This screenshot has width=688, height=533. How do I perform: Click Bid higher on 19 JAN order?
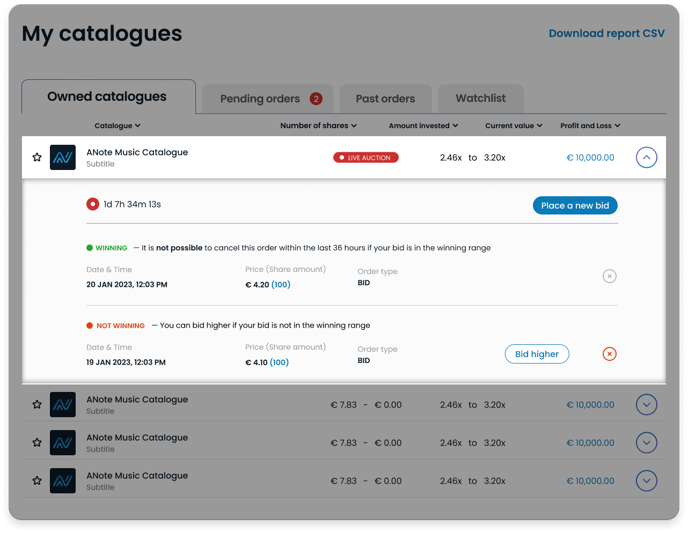coord(537,354)
